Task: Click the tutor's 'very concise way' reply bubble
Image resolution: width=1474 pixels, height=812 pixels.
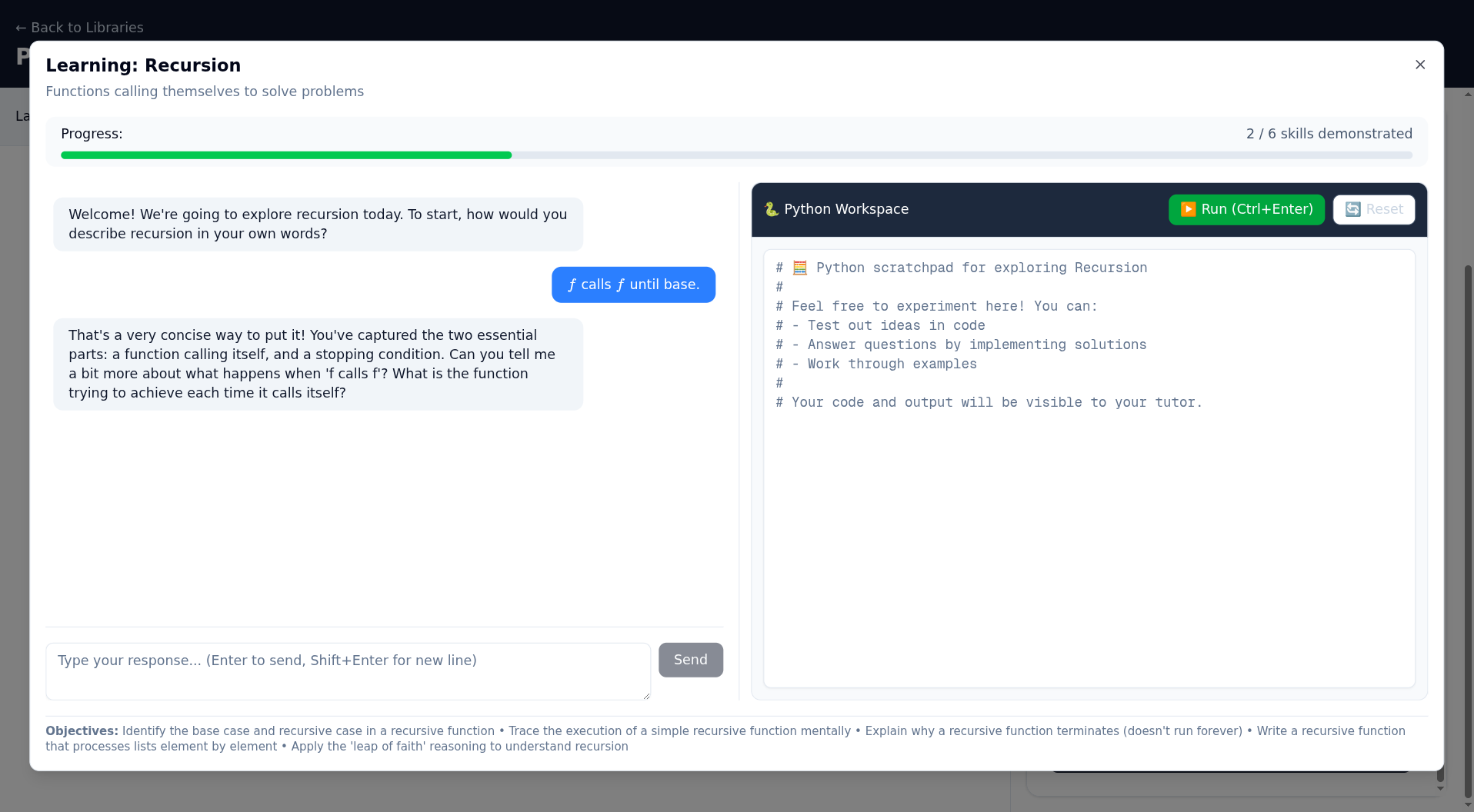Action: [318, 364]
